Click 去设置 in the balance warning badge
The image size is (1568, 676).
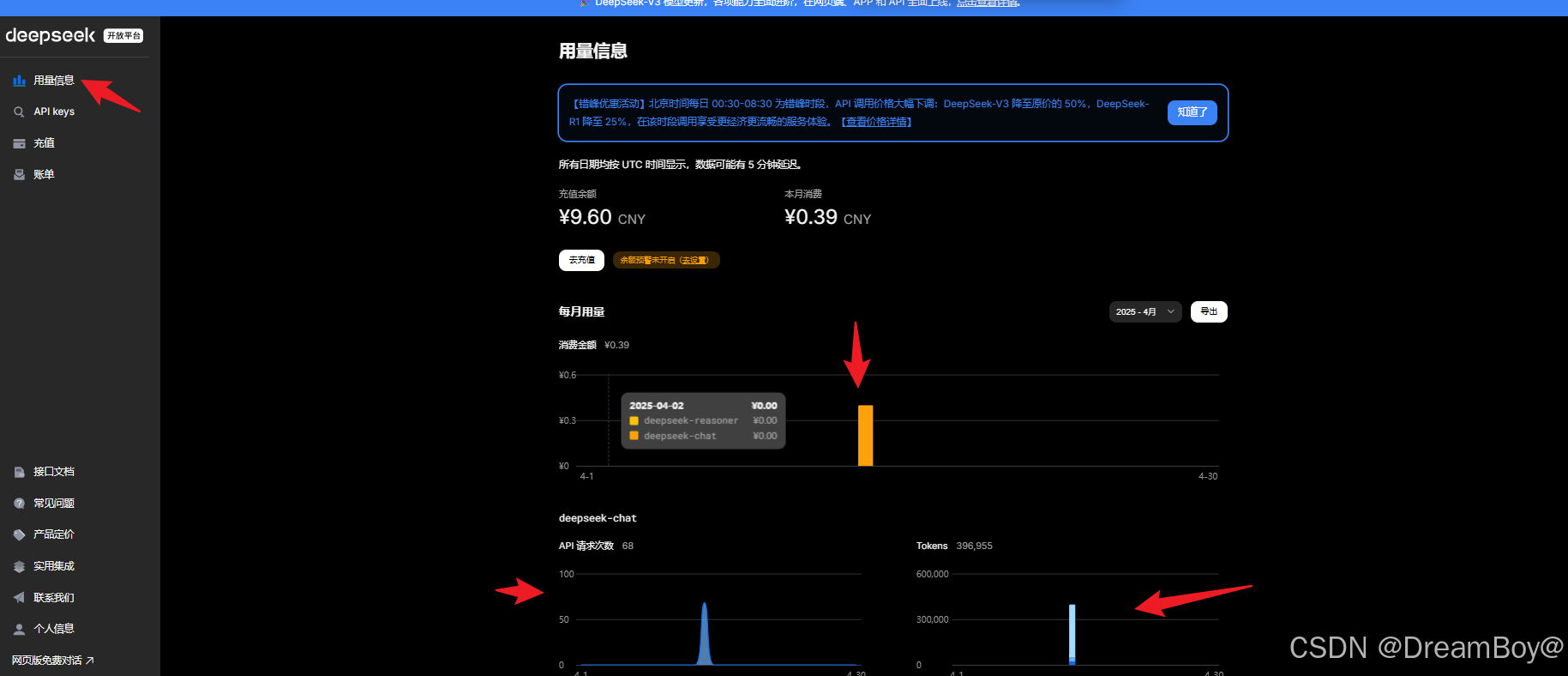tap(694, 260)
